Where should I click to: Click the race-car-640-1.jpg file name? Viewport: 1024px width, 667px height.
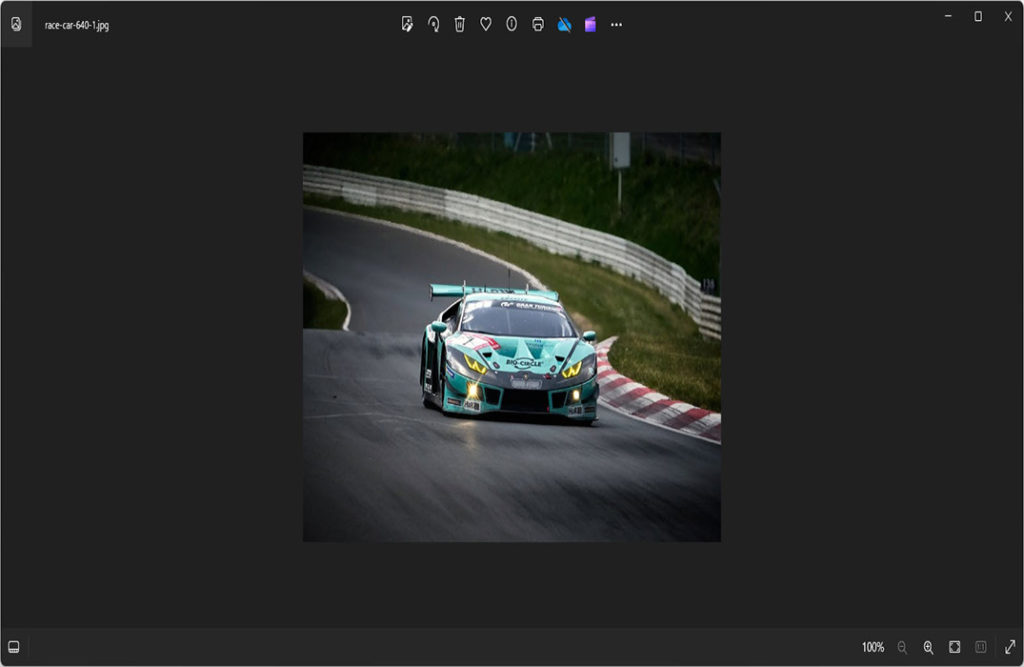click(77, 25)
